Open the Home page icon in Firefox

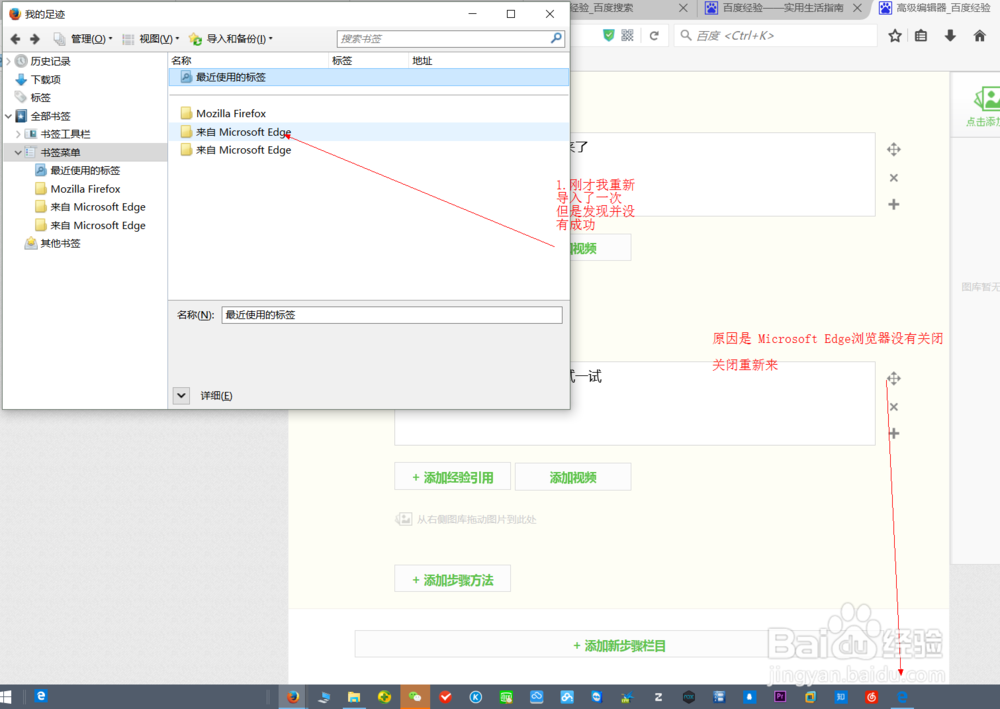[x=980, y=34]
